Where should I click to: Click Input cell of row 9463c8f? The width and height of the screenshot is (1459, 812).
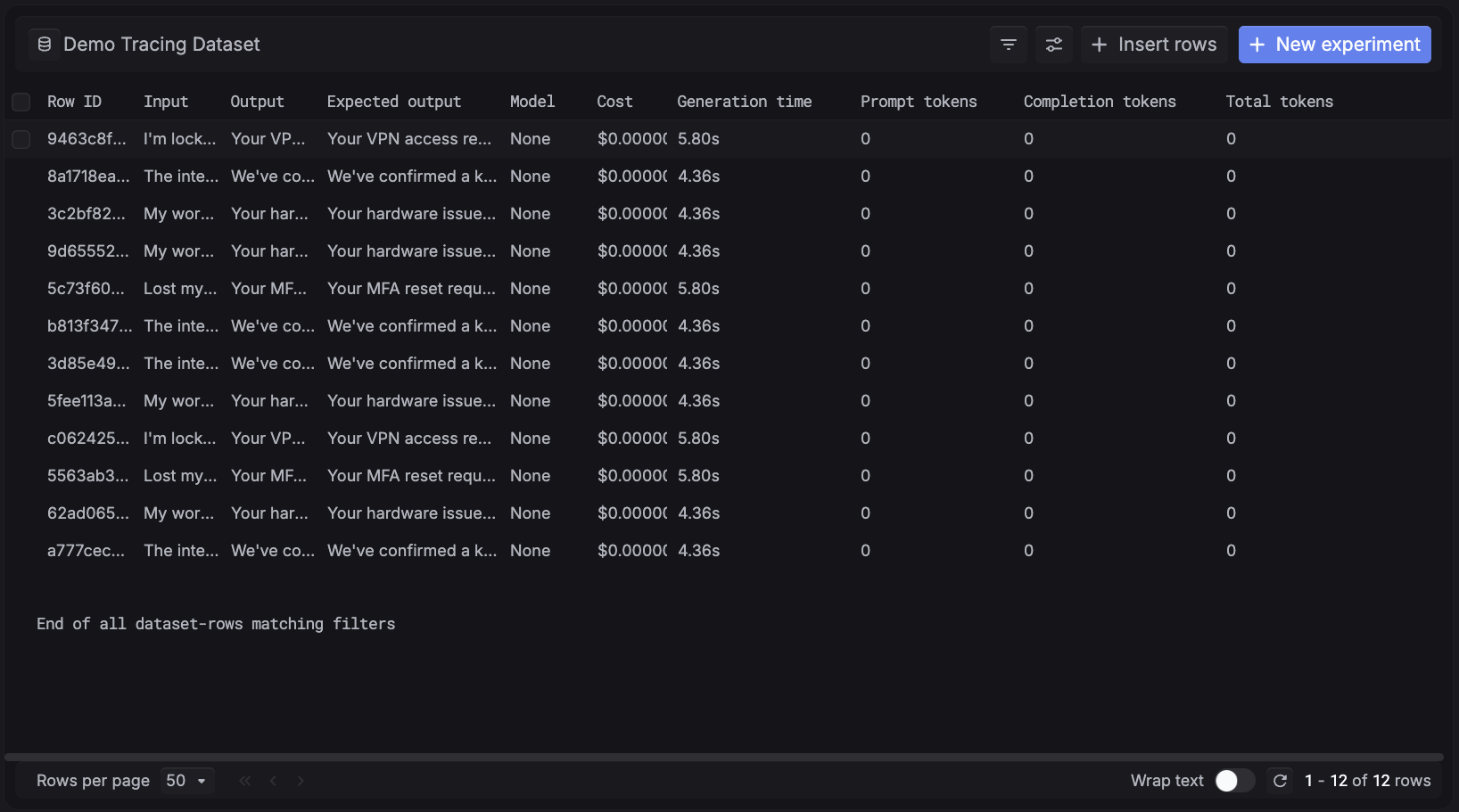pyautogui.click(x=180, y=139)
